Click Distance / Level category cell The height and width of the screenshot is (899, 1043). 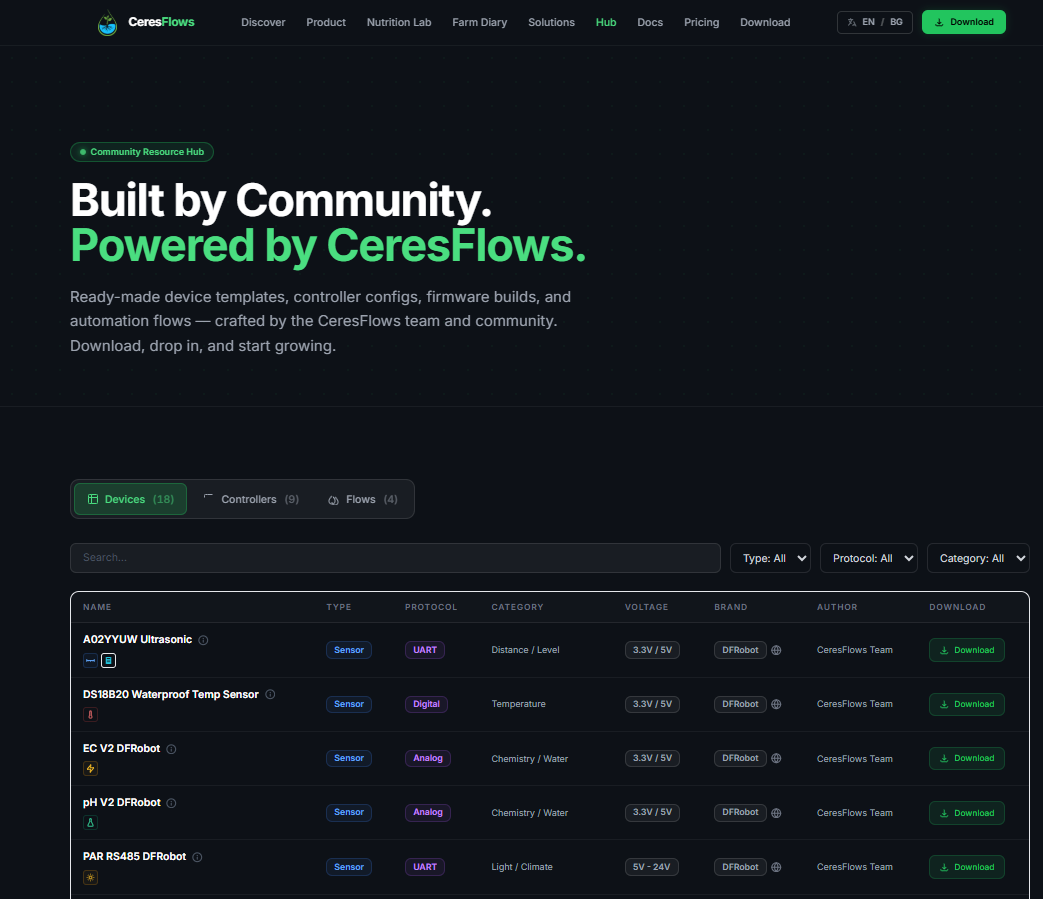(x=525, y=650)
